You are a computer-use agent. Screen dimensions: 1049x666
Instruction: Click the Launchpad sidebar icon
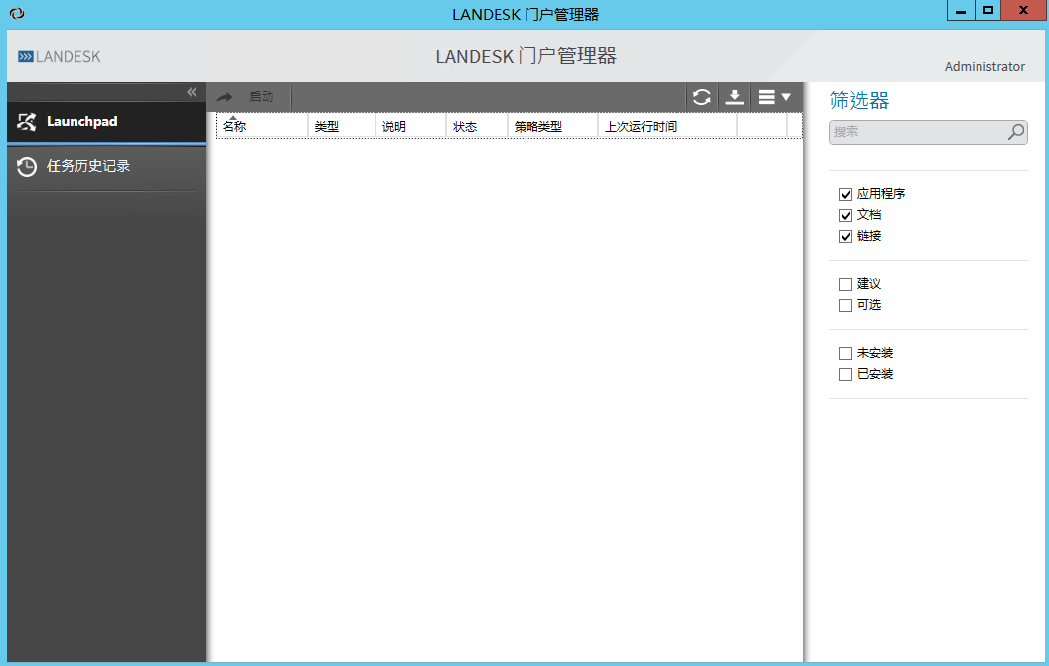27,122
